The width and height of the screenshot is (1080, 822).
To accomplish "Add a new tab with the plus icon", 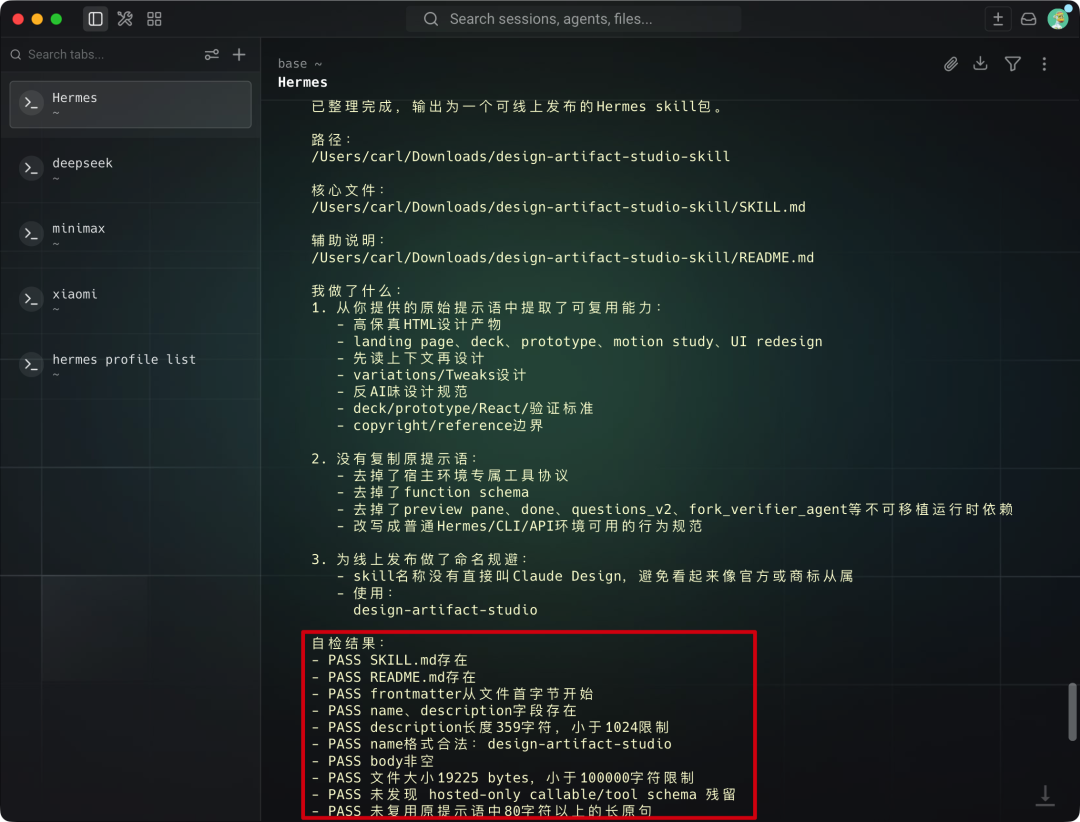I will click(x=239, y=54).
